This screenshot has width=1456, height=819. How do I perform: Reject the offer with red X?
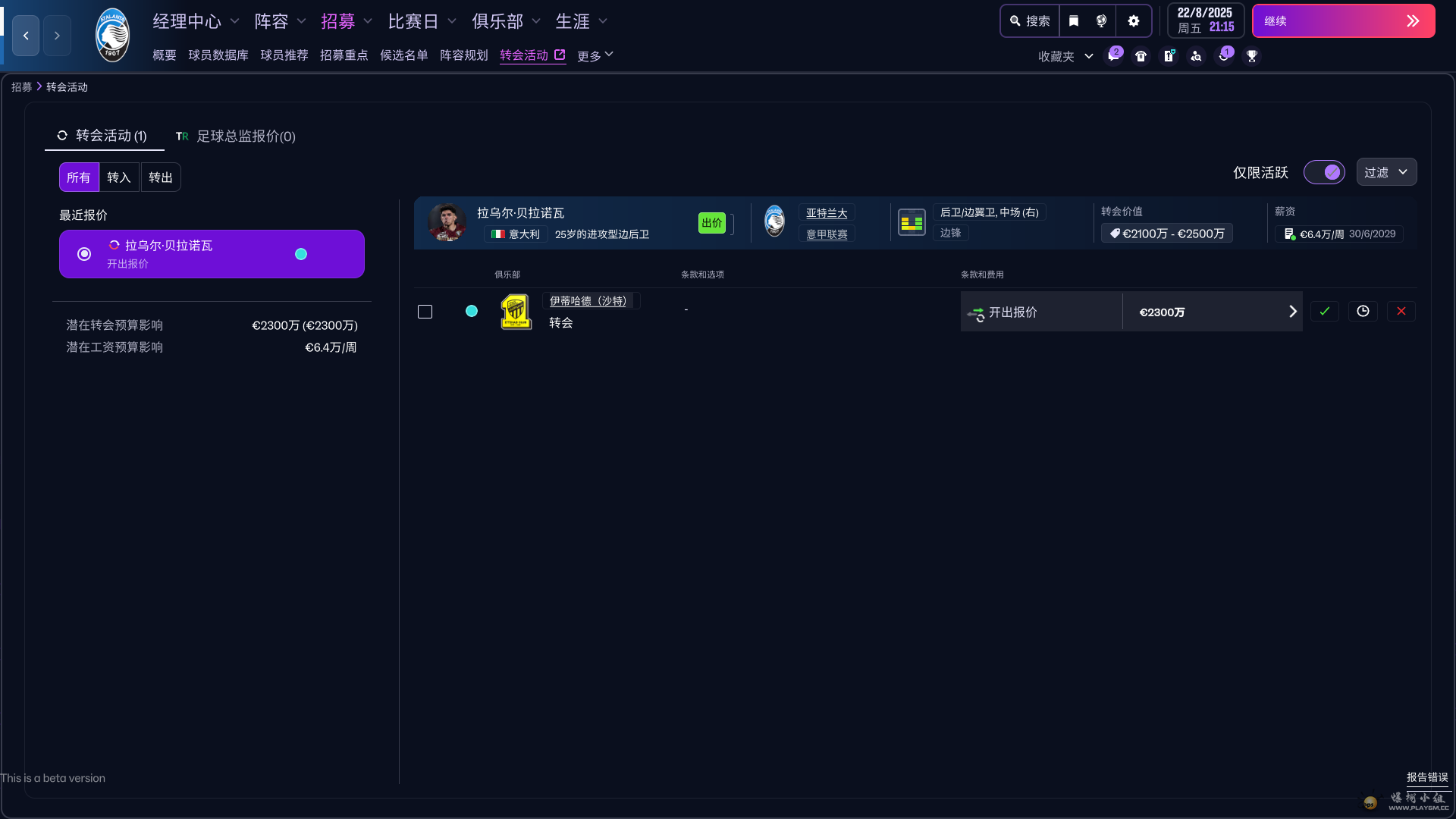click(1401, 312)
